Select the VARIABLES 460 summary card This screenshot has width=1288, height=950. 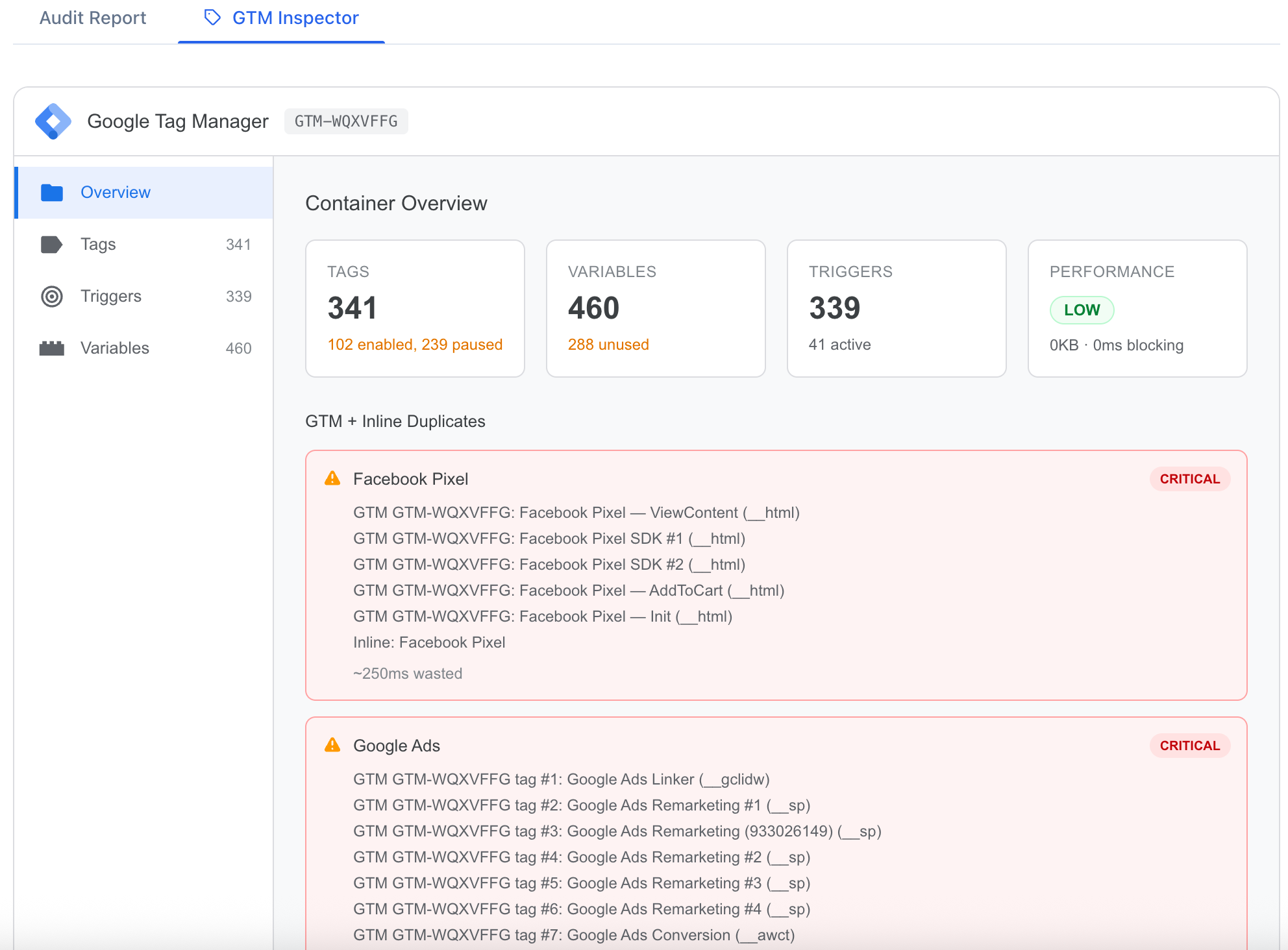pos(656,309)
